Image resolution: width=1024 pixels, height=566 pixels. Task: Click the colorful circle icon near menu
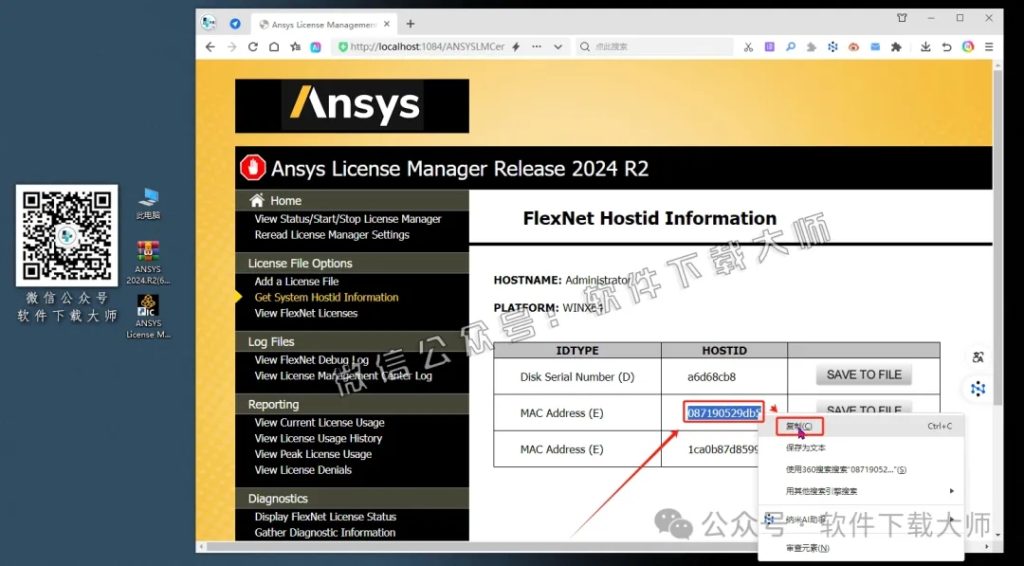(x=968, y=47)
